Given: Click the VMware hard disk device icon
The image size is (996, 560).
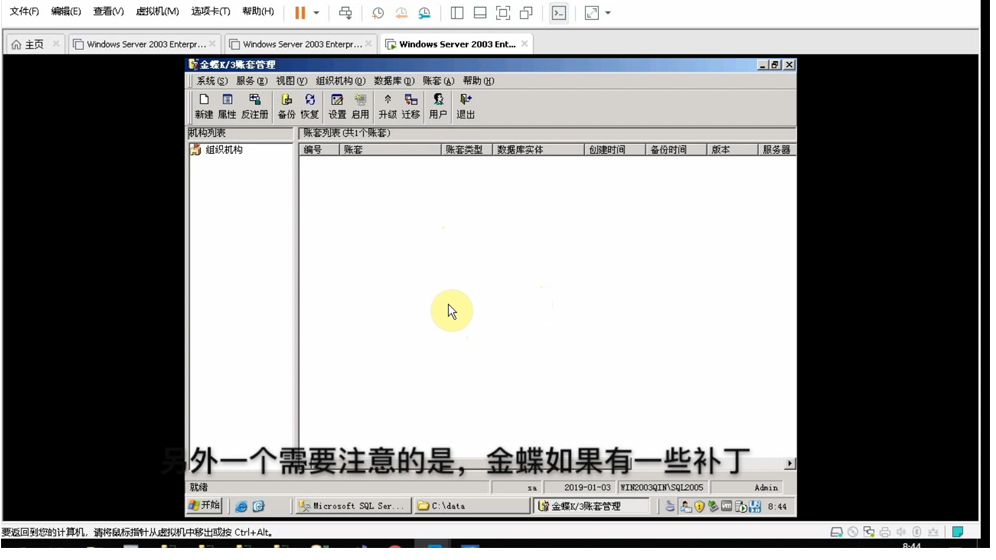Looking at the screenshot, I should pyautogui.click(x=837, y=531).
